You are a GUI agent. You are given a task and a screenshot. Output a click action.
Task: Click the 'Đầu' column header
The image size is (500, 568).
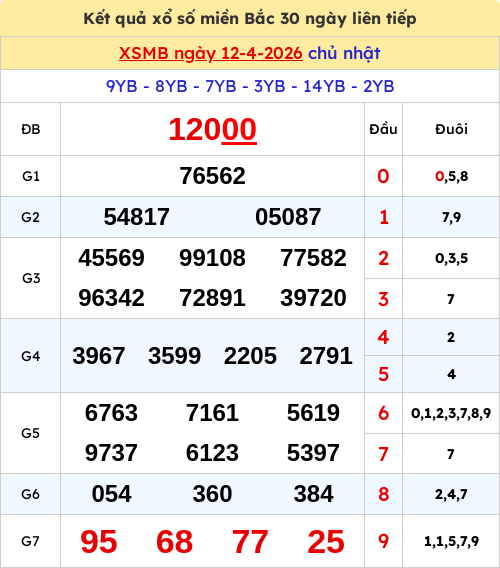(383, 129)
